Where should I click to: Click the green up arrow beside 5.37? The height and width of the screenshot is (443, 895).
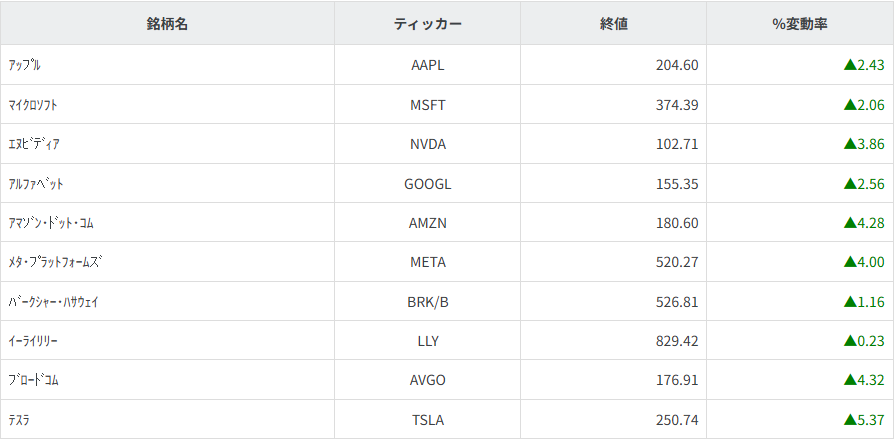tap(850, 420)
